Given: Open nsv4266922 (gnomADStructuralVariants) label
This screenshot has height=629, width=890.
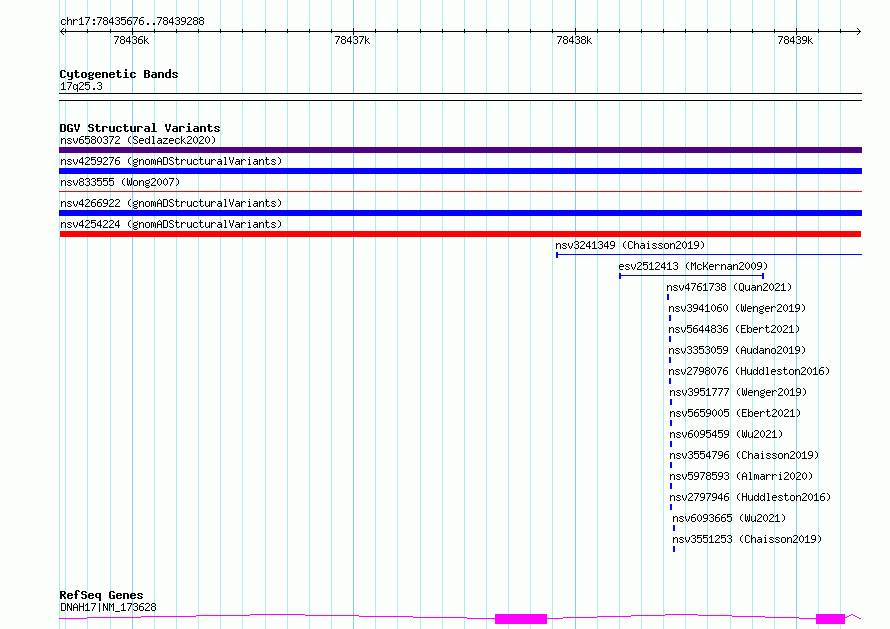Looking at the screenshot, I should tap(171, 203).
